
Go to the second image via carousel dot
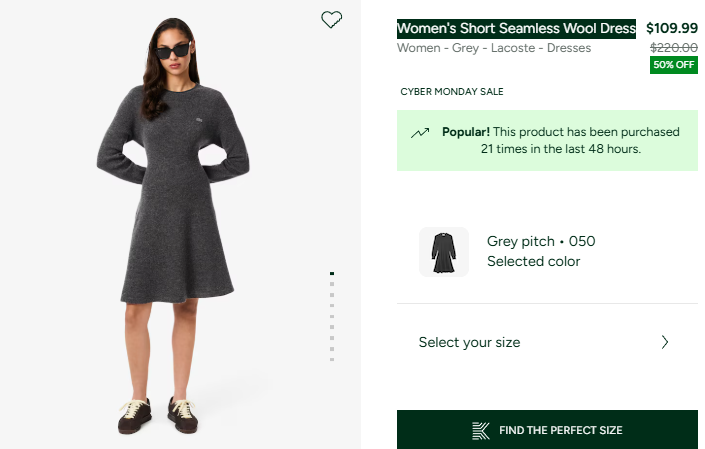coord(332,283)
